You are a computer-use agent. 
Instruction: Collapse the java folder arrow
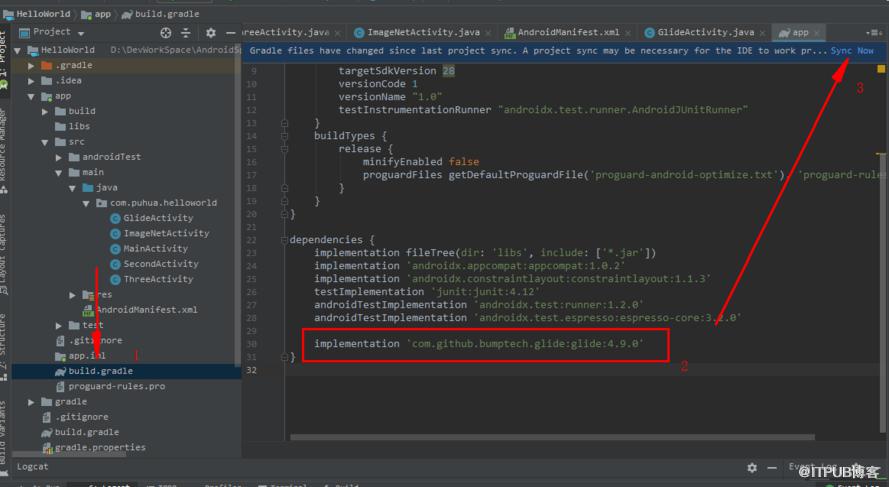pyautogui.click(x=73, y=189)
